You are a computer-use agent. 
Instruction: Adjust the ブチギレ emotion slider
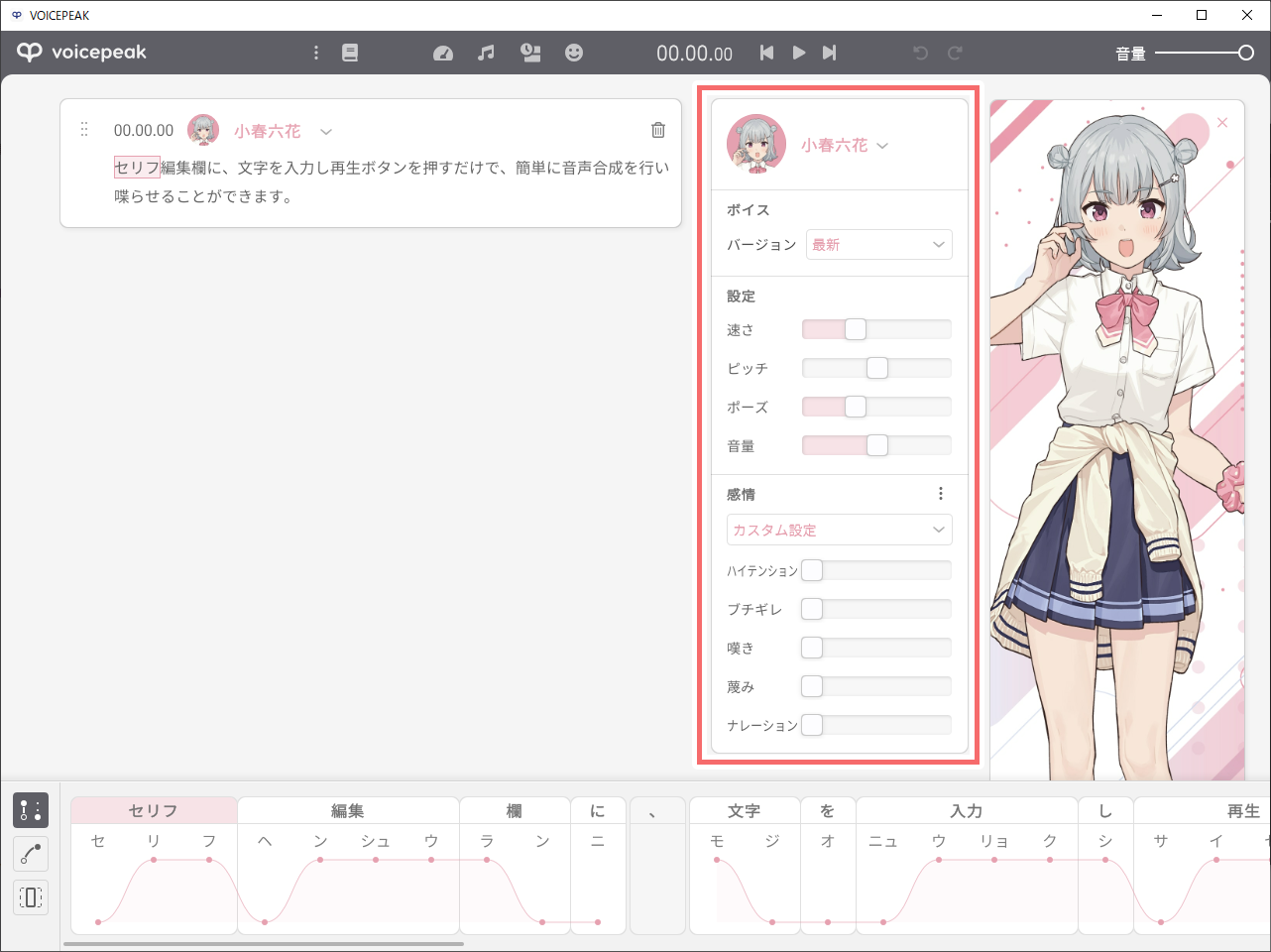pyautogui.click(x=876, y=609)
